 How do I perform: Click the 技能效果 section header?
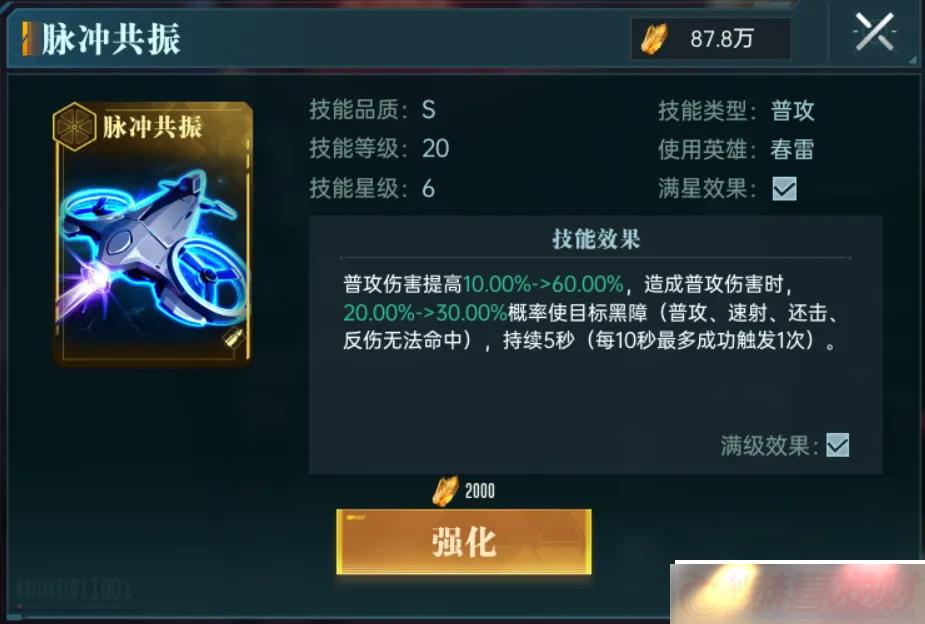coord(596,239)
